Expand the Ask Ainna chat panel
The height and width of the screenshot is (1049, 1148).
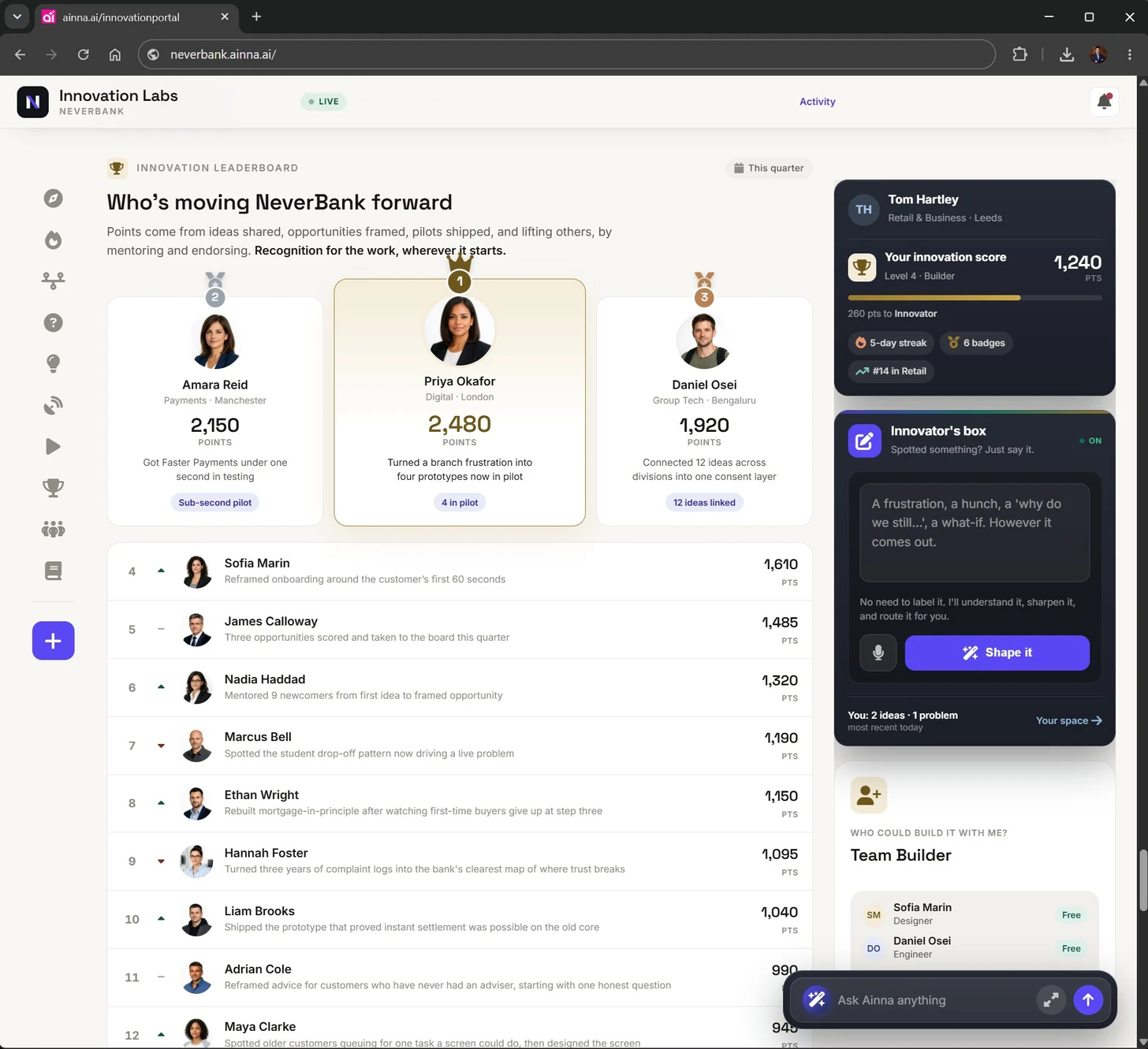coord(1050,1000)
